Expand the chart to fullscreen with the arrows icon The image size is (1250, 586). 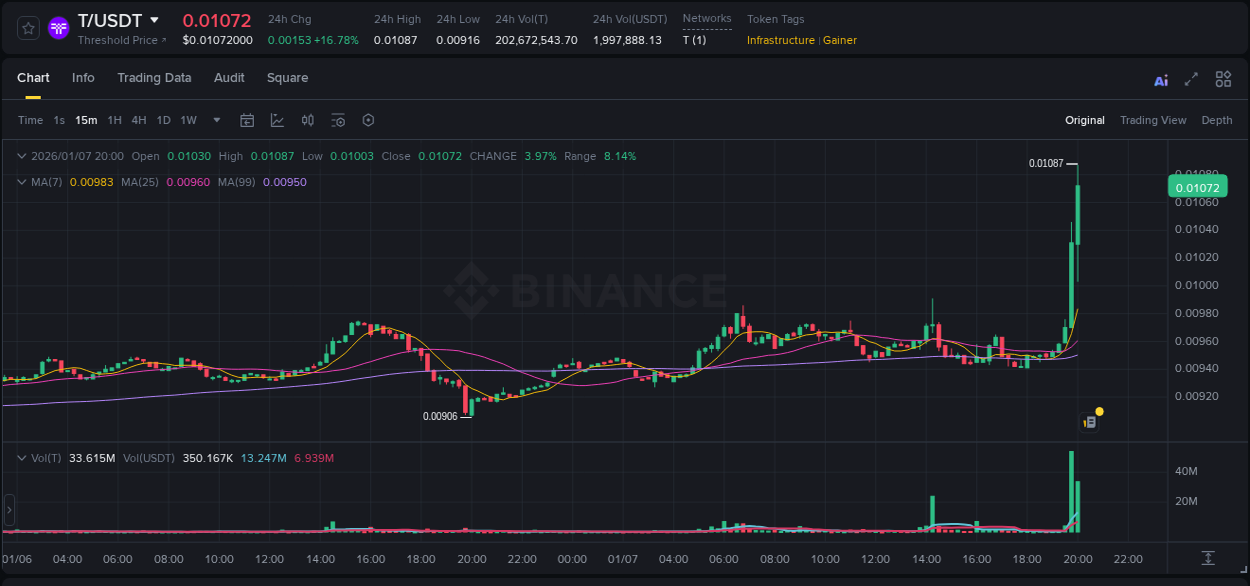tap(1192, 78)
